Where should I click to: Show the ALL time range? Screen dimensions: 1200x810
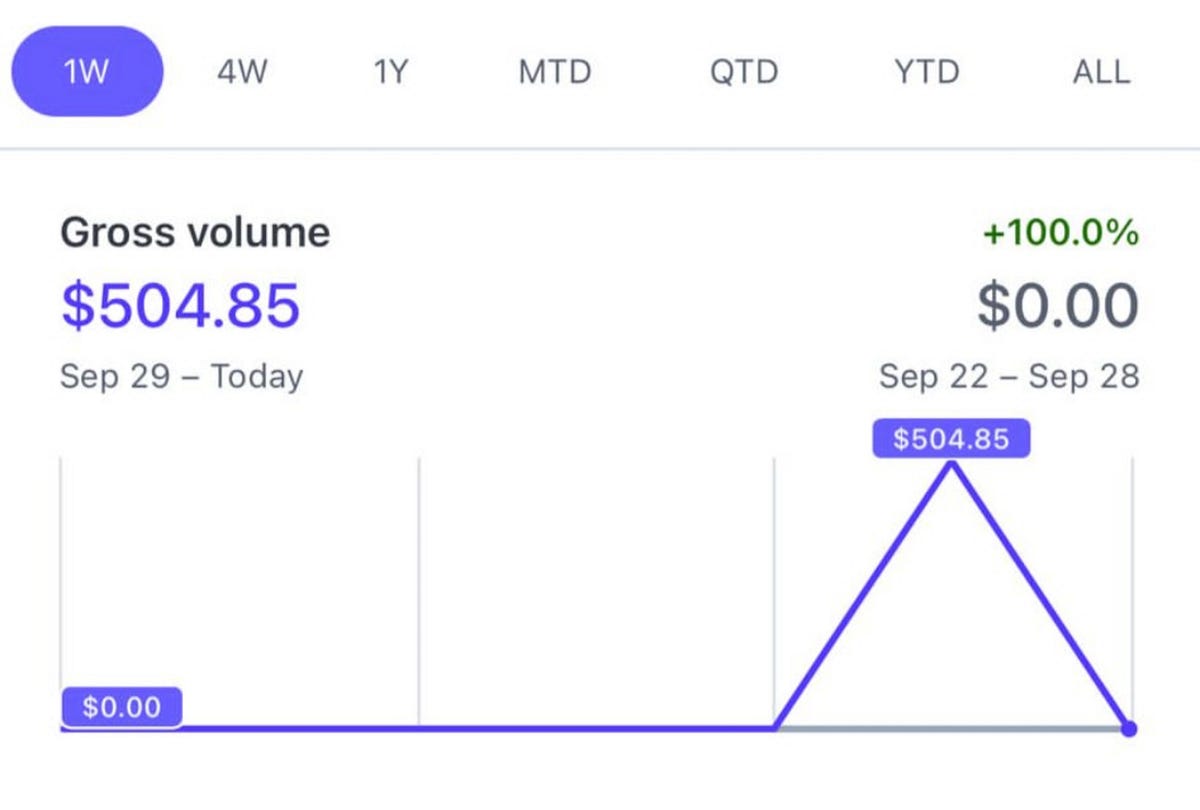click(x=1101, y=72)
